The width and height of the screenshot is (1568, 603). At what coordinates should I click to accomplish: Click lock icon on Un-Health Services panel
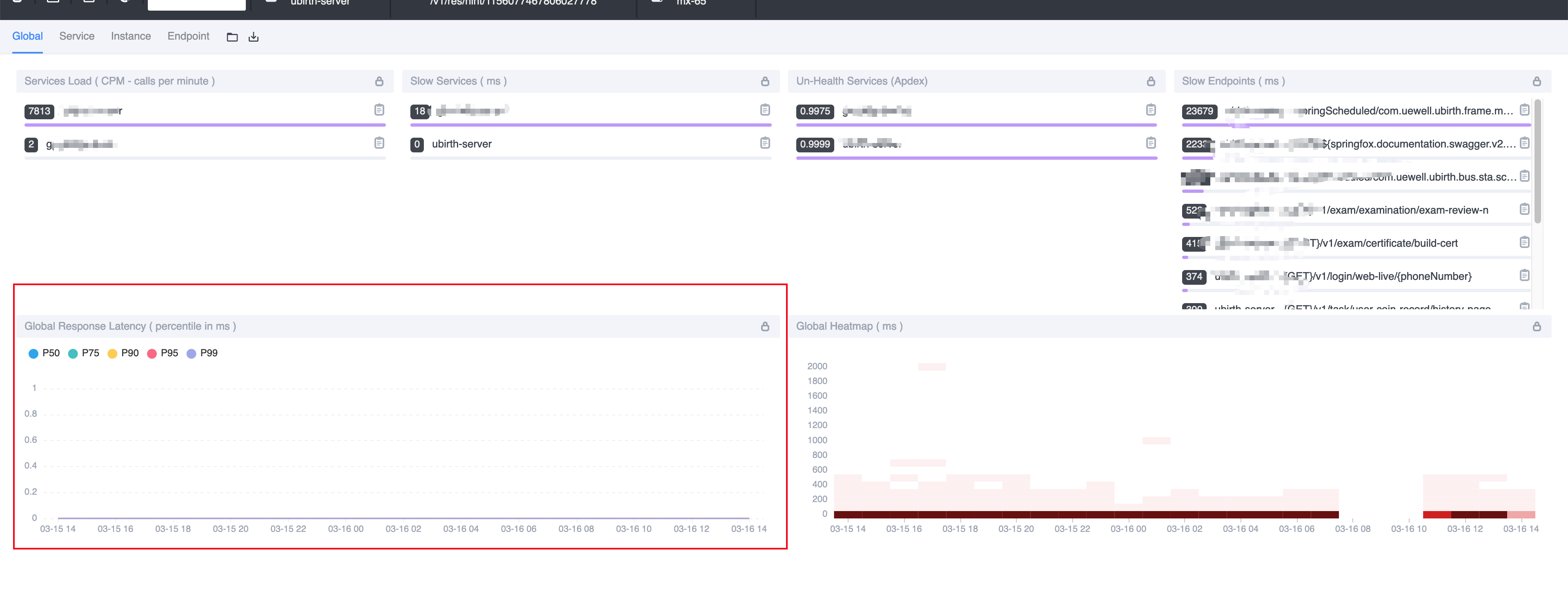point(1150,82)
